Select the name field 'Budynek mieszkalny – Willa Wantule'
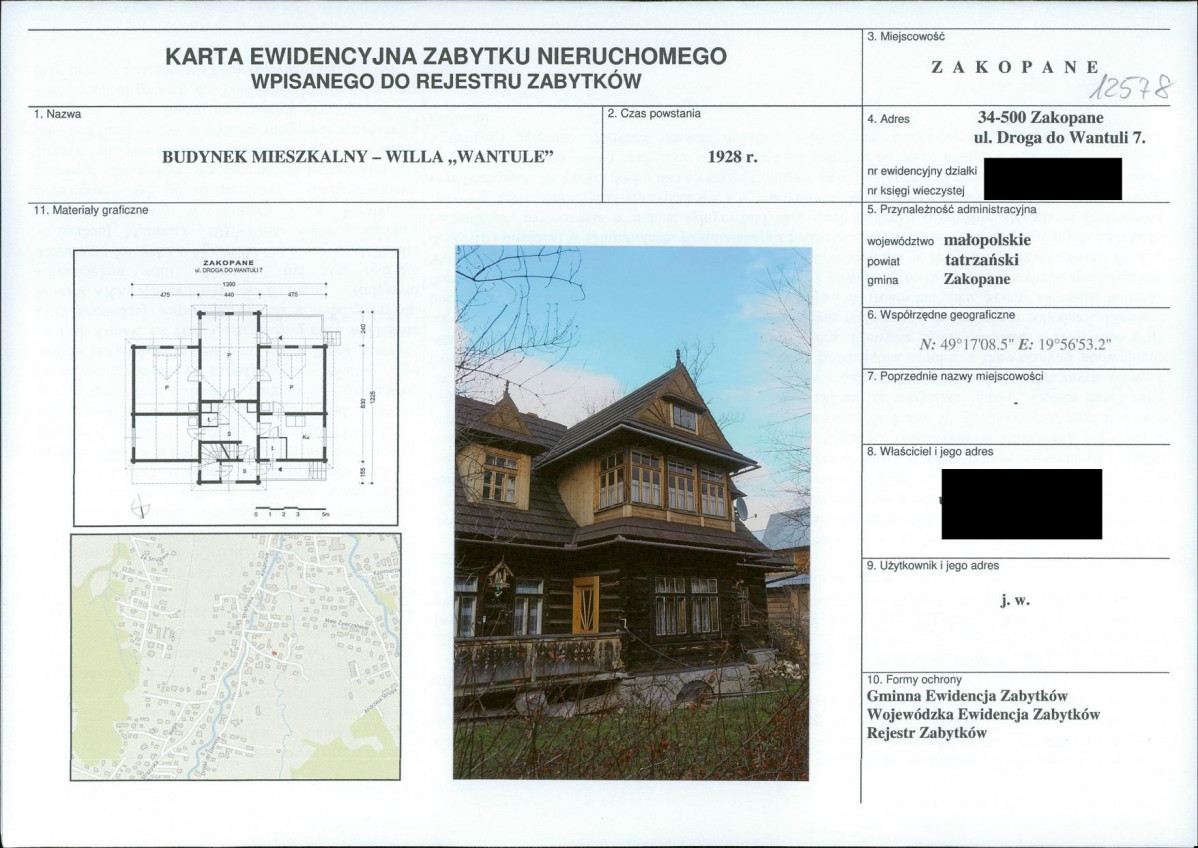Screen dimensions: 1198x848 click(x=358, y=157)
